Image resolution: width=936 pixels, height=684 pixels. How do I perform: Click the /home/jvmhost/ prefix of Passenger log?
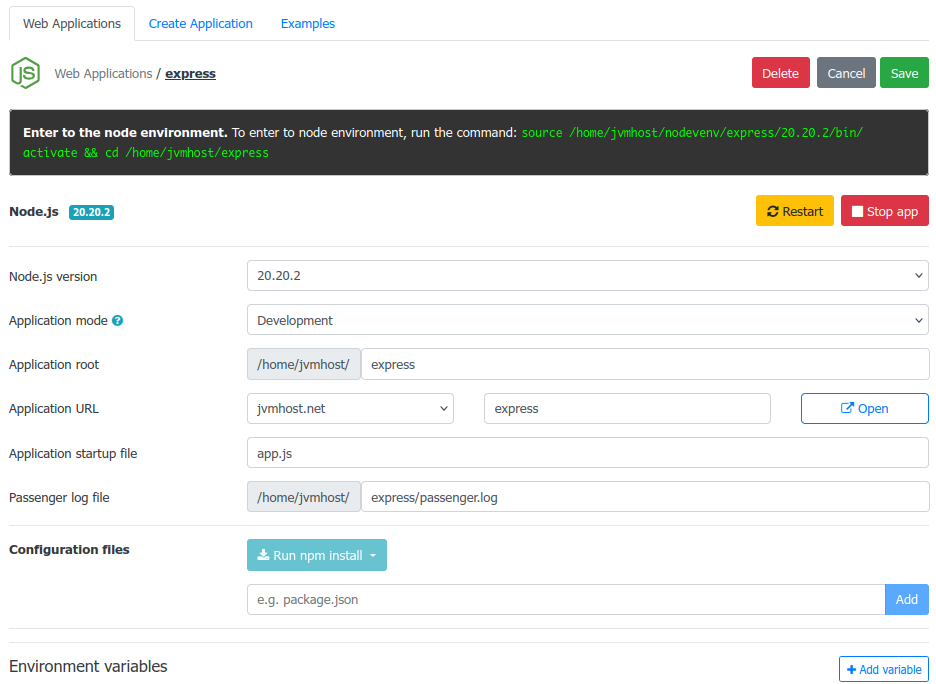303,497
